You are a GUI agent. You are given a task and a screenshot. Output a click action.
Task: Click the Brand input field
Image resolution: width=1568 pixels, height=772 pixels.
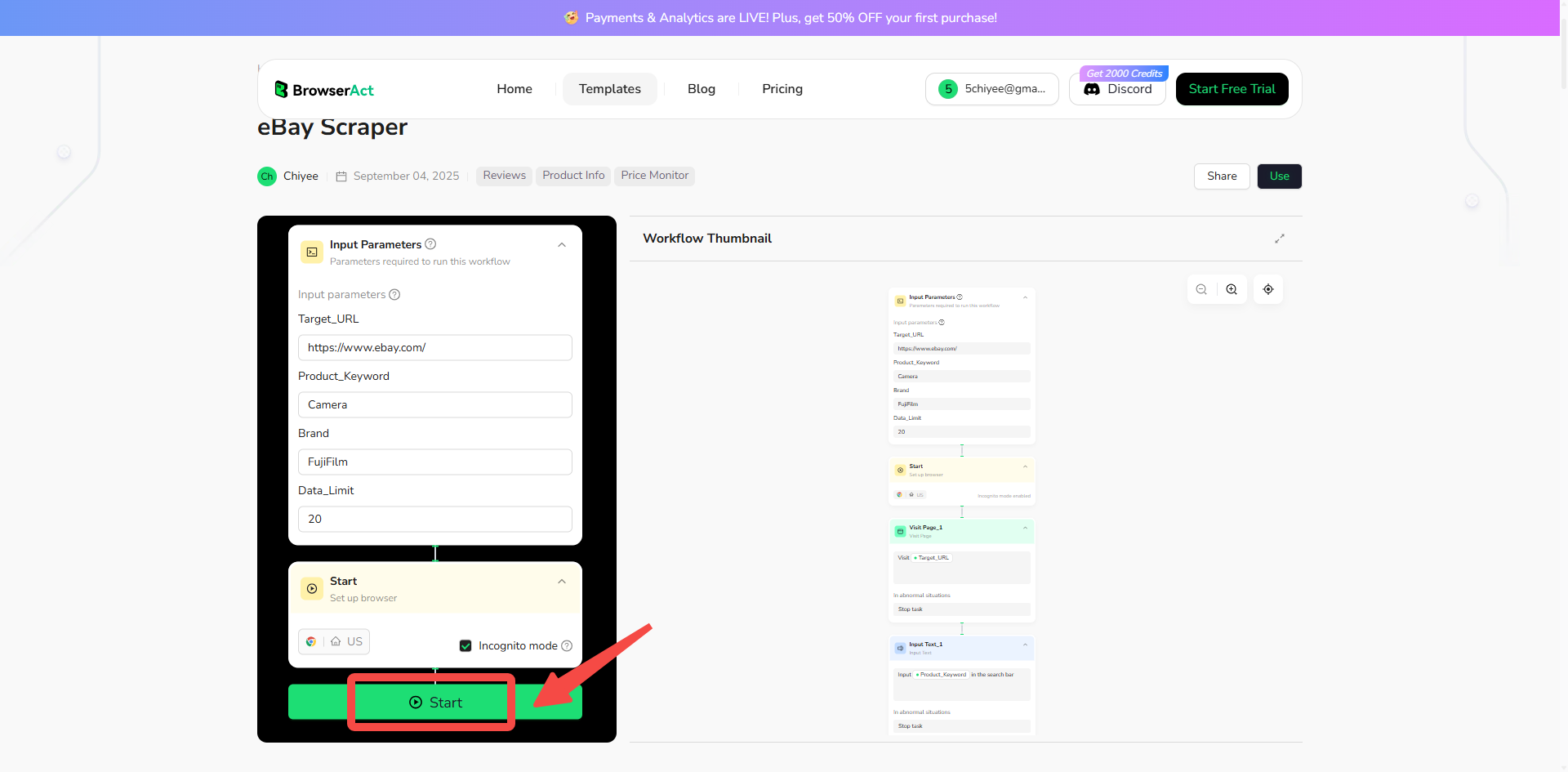pos(435,462)
